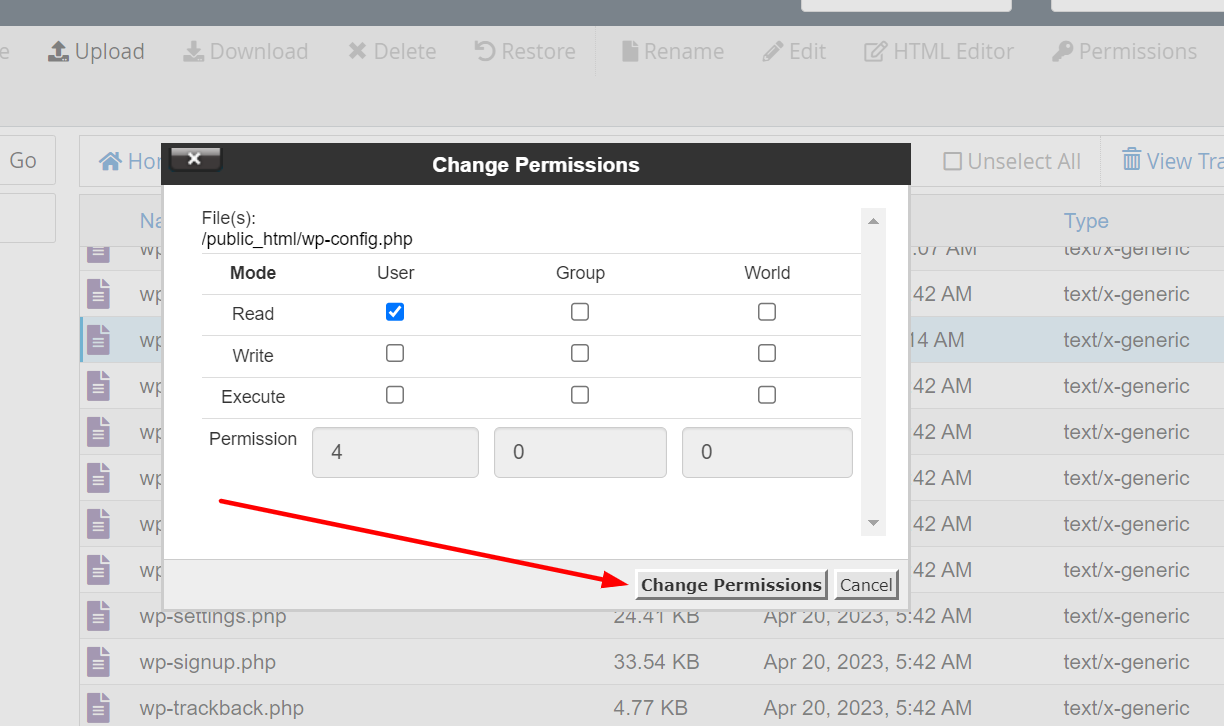Click the Permissions toolbar icon
Viewport: 1224px width, 726px height.
(1124, 51)
